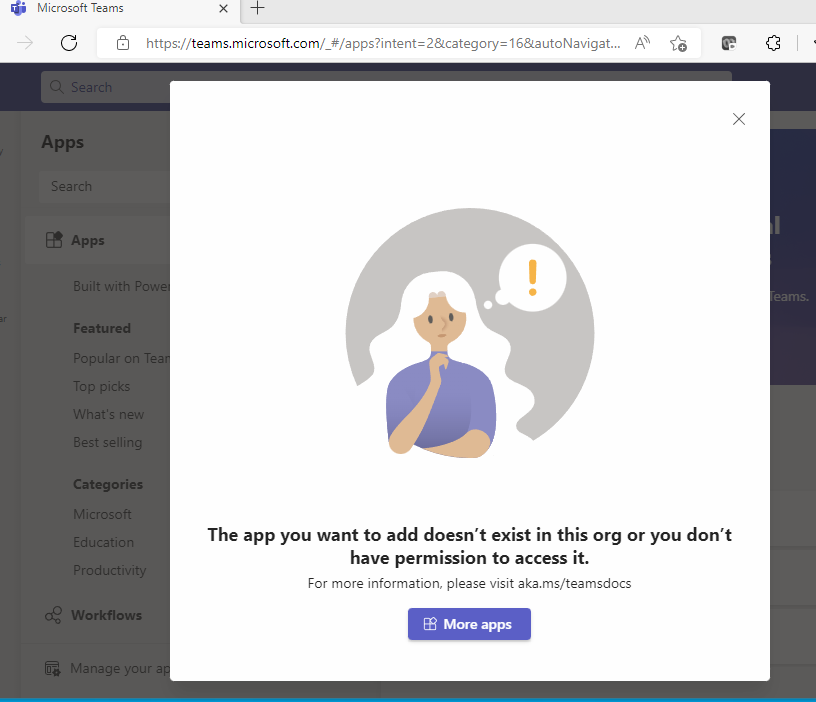Open the Productivity category
Viewport: 816px width, 702px height.
(109, 570)
